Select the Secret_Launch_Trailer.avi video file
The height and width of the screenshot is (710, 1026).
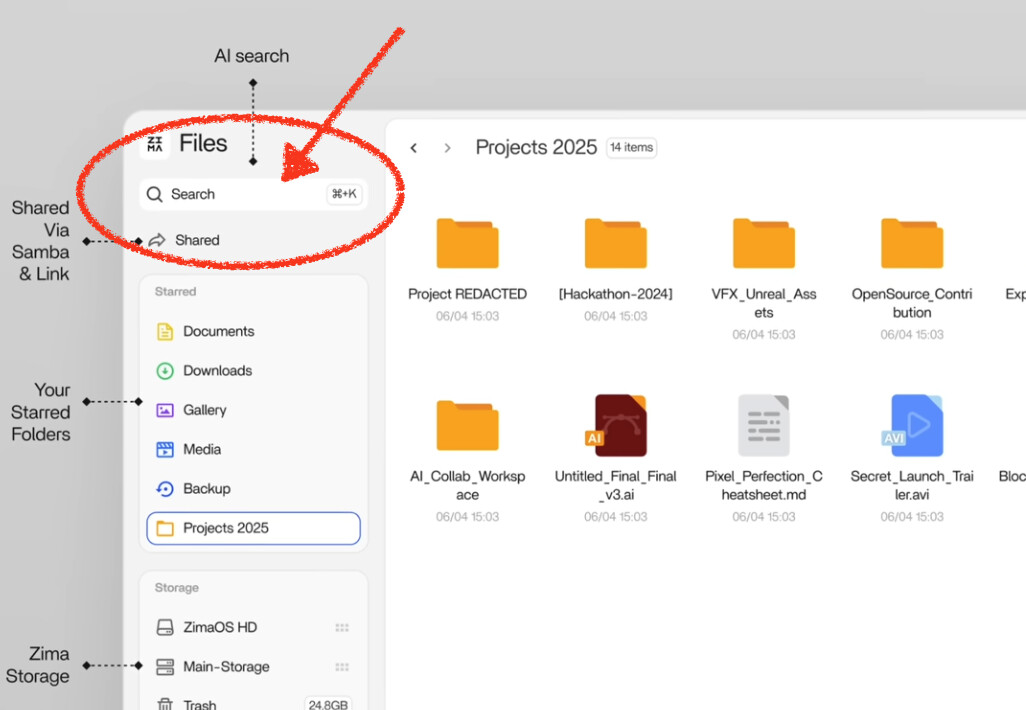point(911,426)
